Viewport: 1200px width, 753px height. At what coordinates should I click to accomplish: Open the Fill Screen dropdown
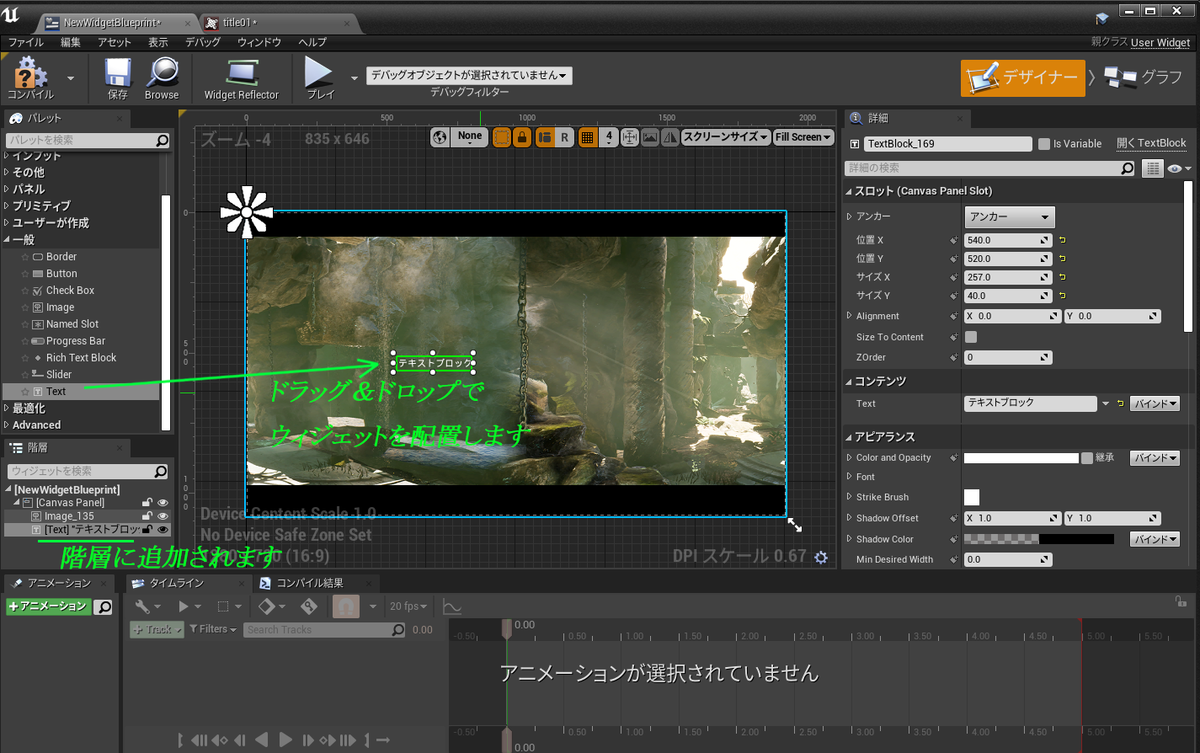(803, 137)
